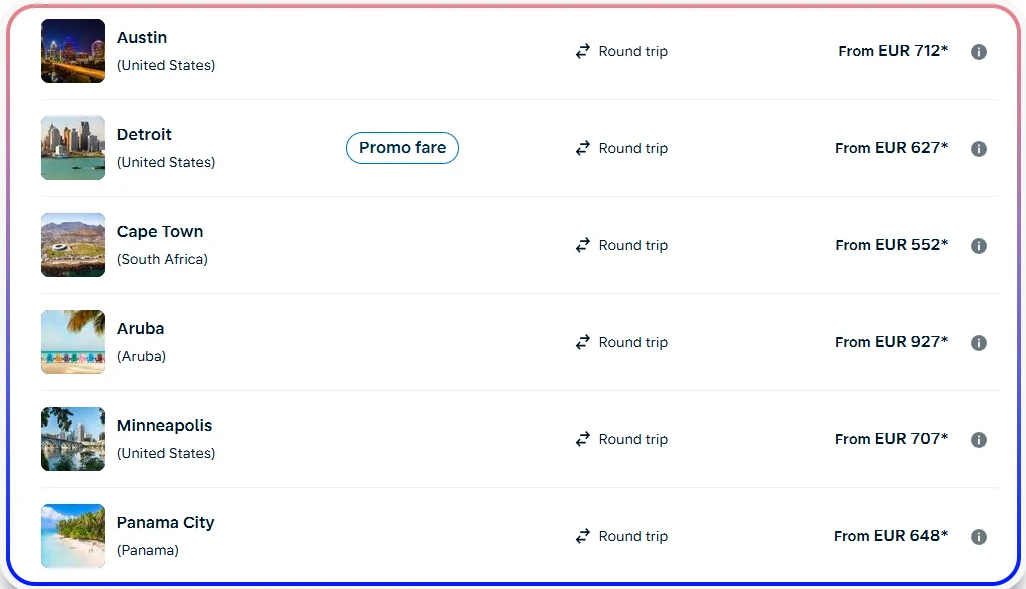Select the Panama City beach thumbnail

72,536
